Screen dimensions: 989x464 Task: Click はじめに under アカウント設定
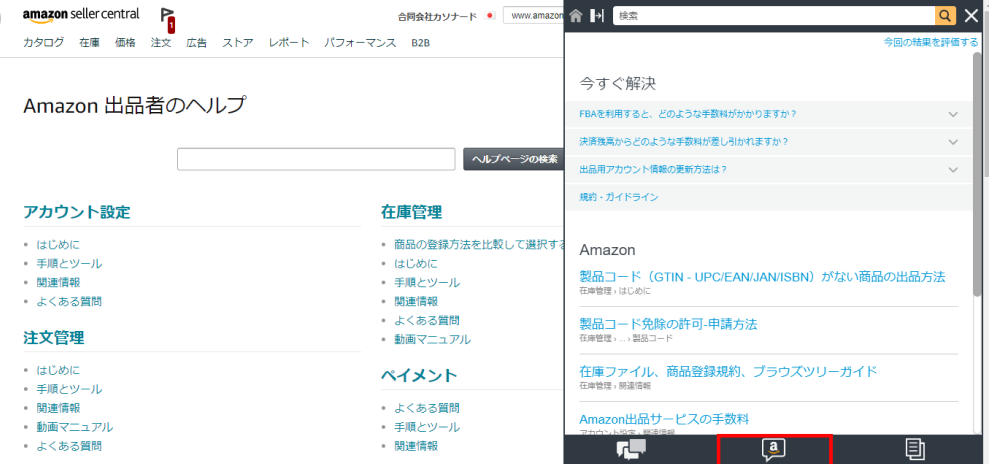tap(58, 245)
